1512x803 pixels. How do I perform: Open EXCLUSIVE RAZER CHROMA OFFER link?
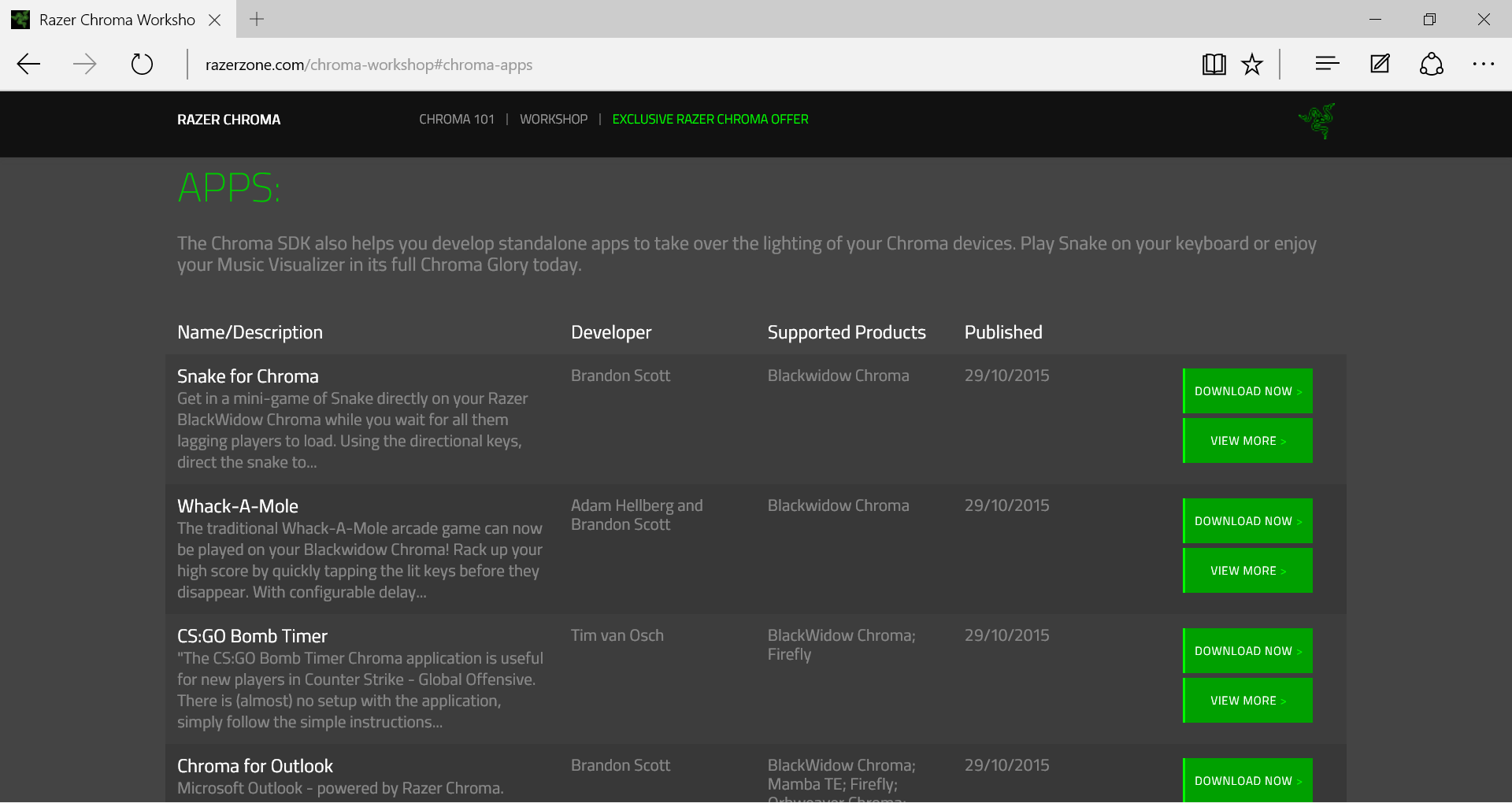(710, 120)
